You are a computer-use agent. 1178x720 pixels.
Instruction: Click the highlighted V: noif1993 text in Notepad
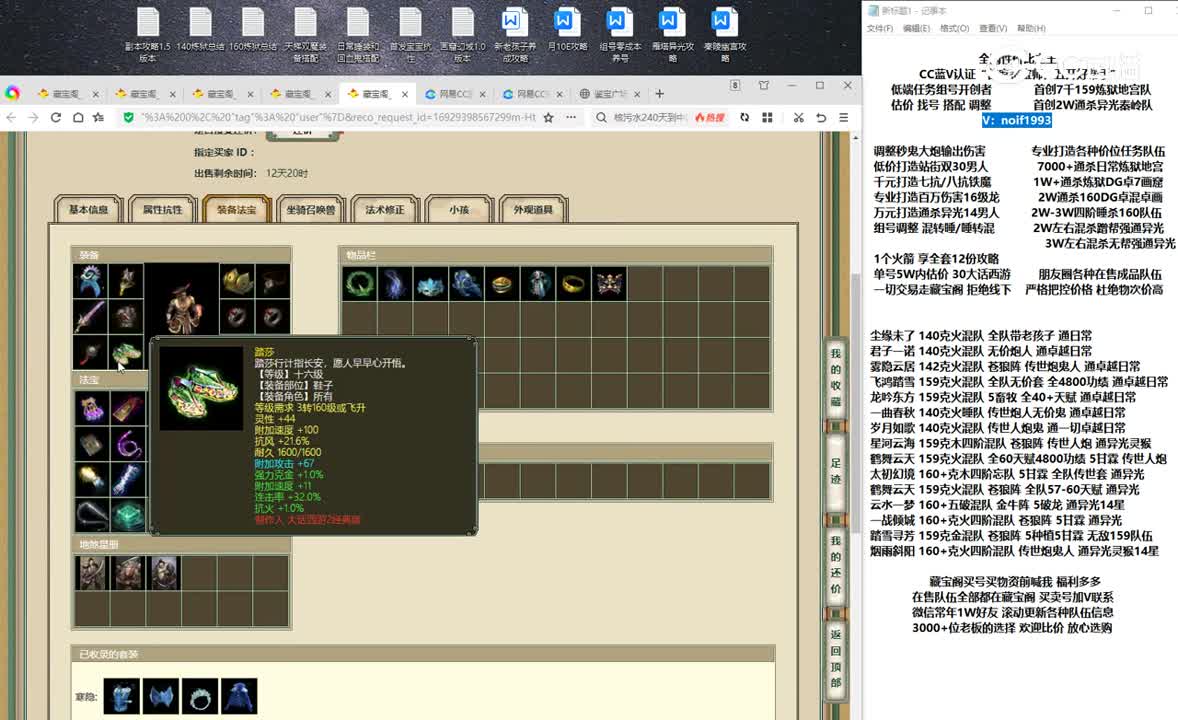pos(1016,120)
